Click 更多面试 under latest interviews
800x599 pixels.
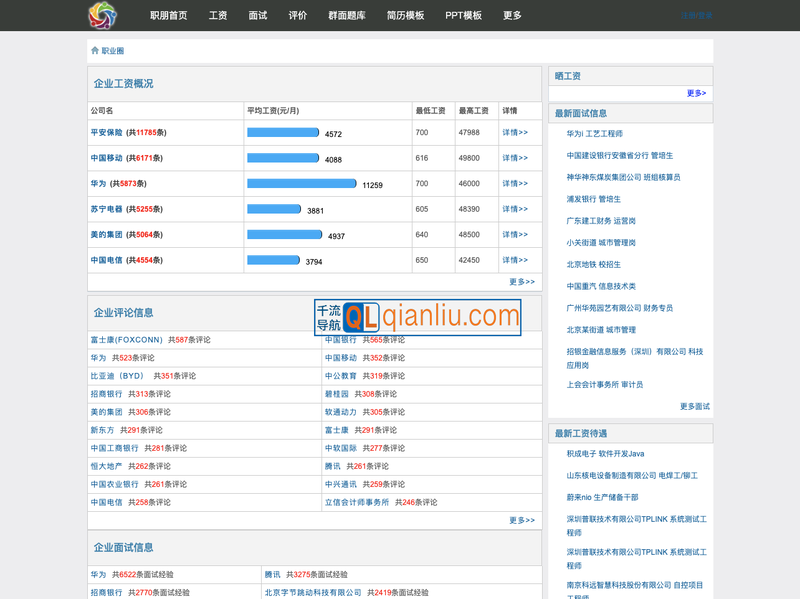click(694, 407)
